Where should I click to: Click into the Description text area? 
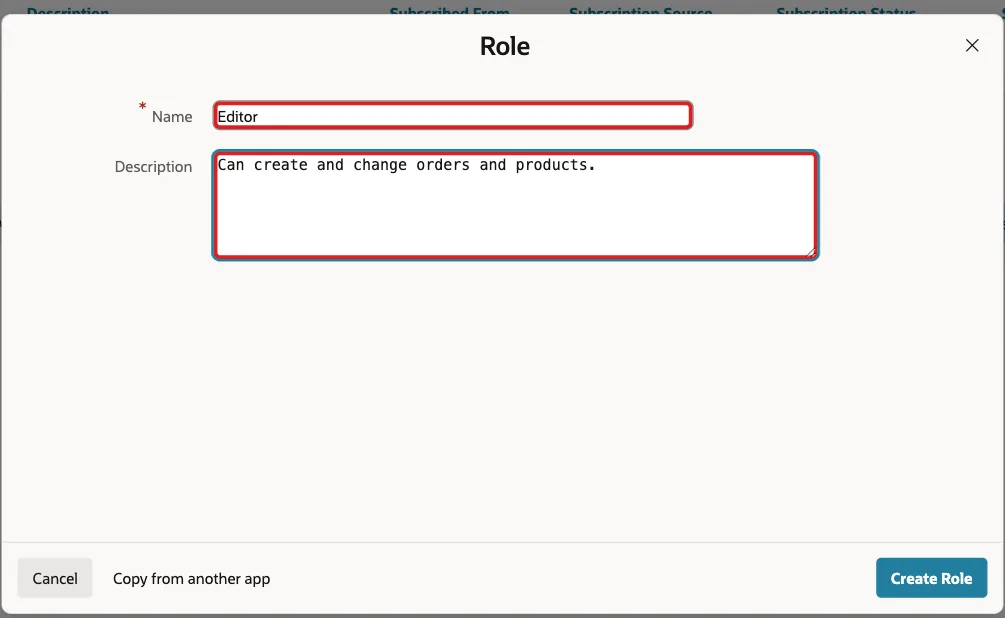click(515, 205)
